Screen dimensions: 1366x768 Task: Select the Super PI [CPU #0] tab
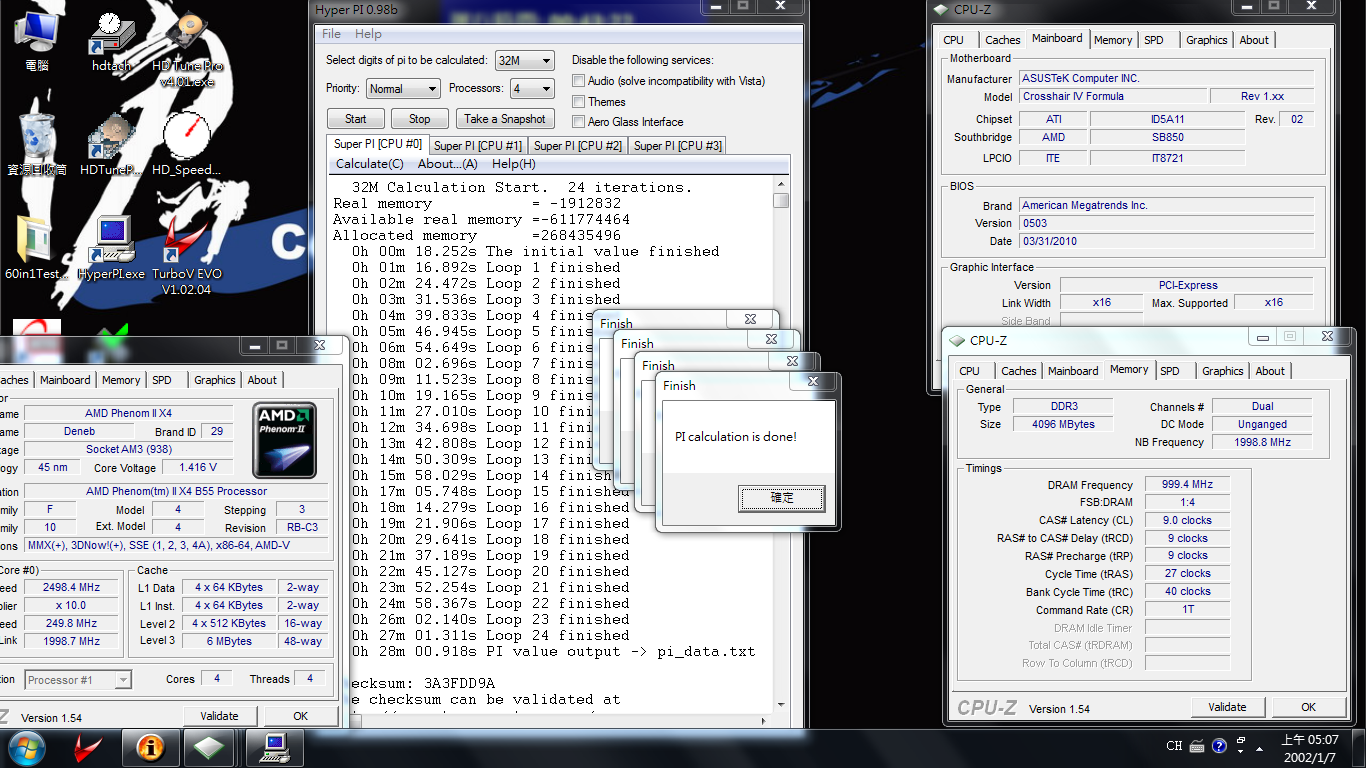point(378,144)
